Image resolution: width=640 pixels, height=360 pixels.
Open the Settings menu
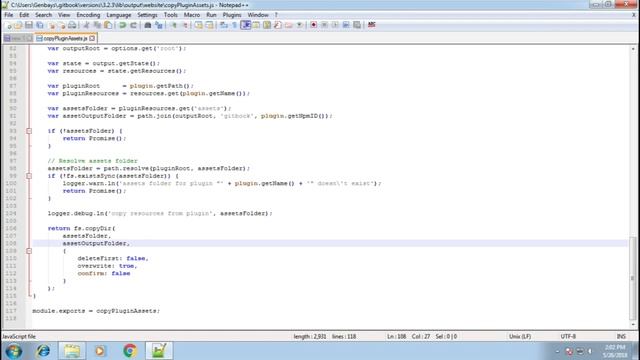coord(147,15)
